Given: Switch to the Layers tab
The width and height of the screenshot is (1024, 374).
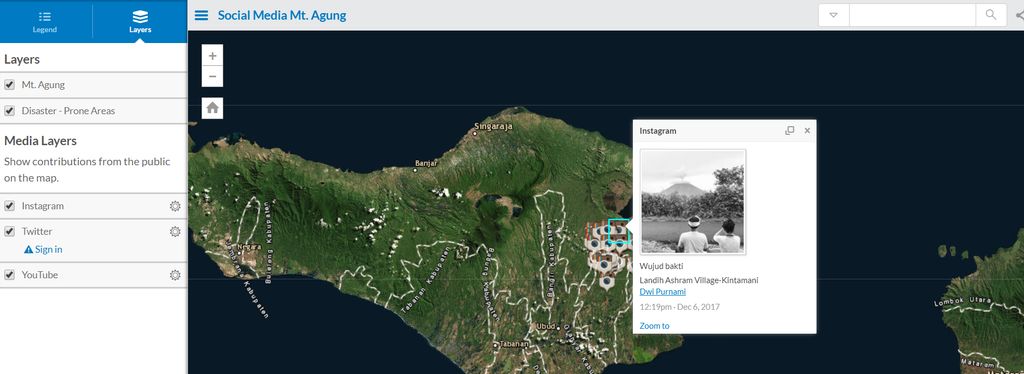Looking at the screenshot, I should (x=140, y=21).
